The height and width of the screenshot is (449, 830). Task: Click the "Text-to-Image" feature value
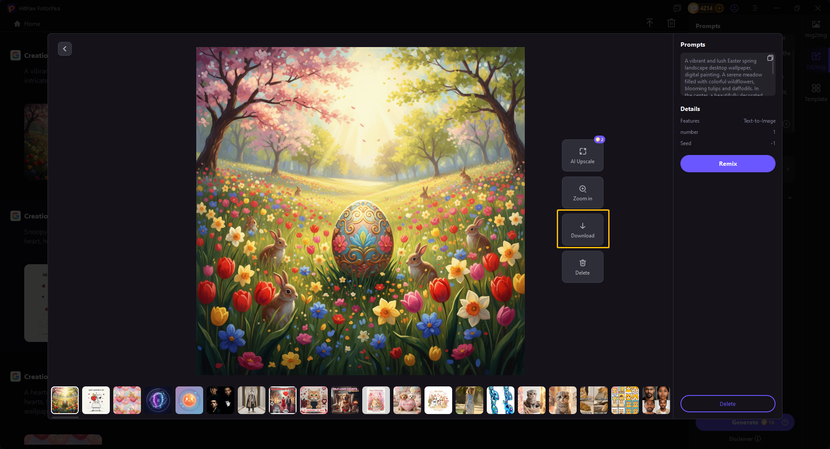tap(759, 121)
